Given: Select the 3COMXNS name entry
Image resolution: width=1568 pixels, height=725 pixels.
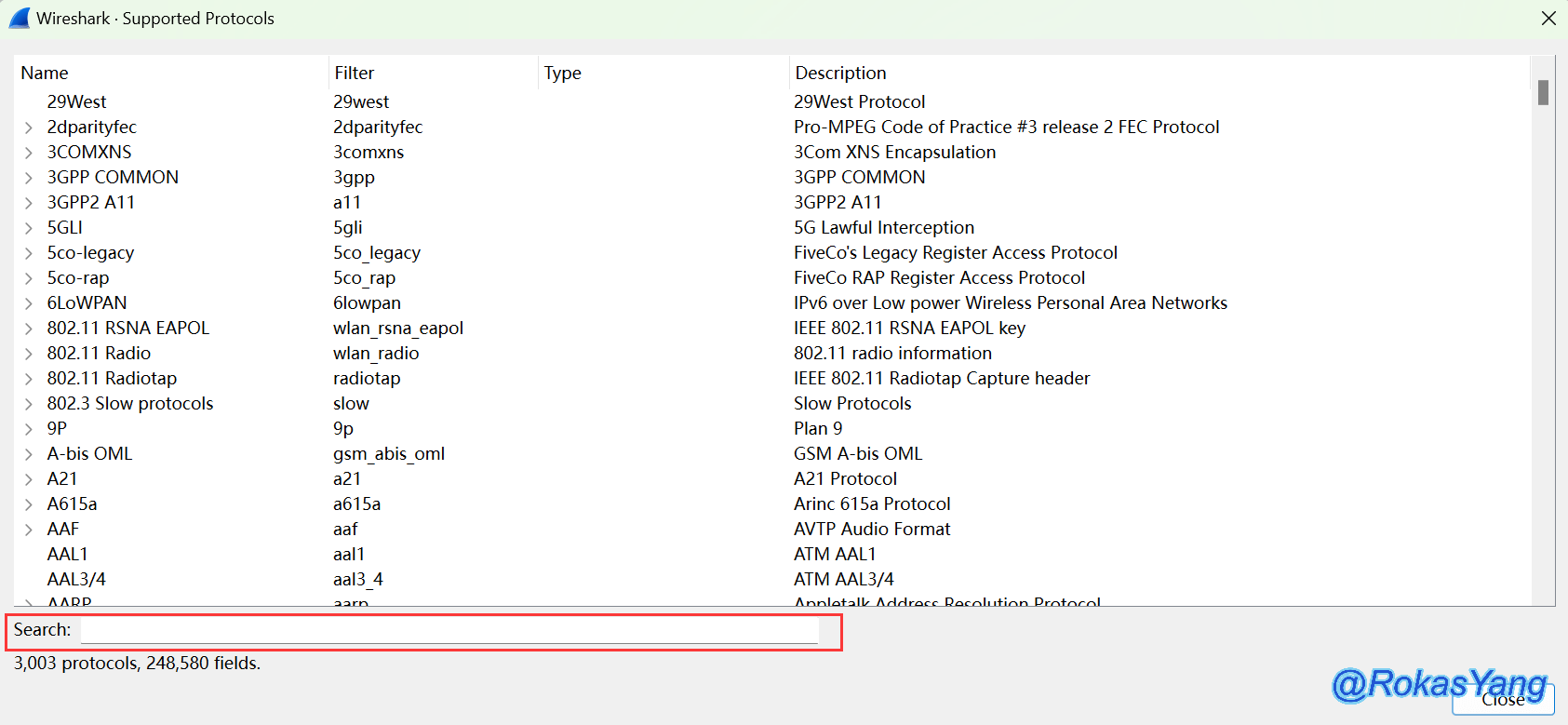Looking at the screenshot, I should [x=89, y=152].
